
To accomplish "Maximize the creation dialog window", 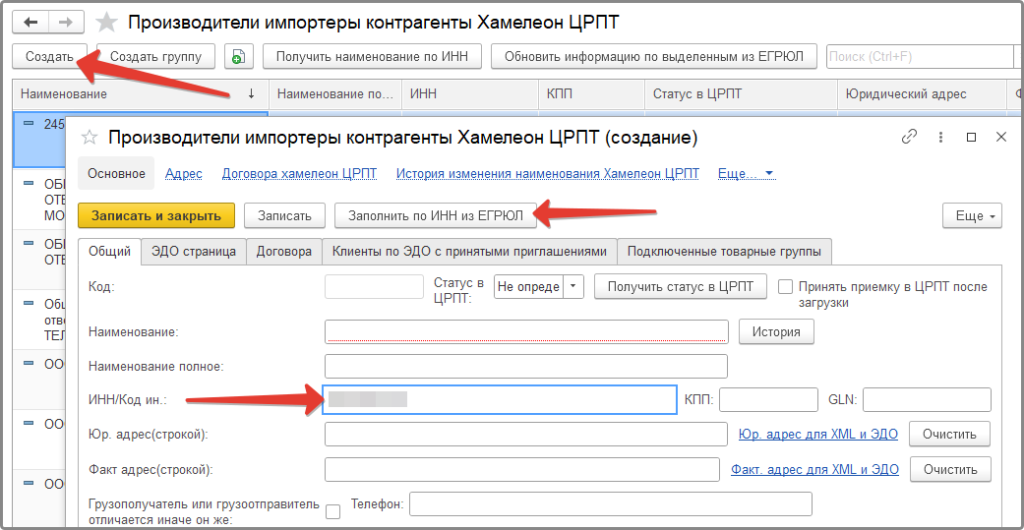I will coord(971,137).
